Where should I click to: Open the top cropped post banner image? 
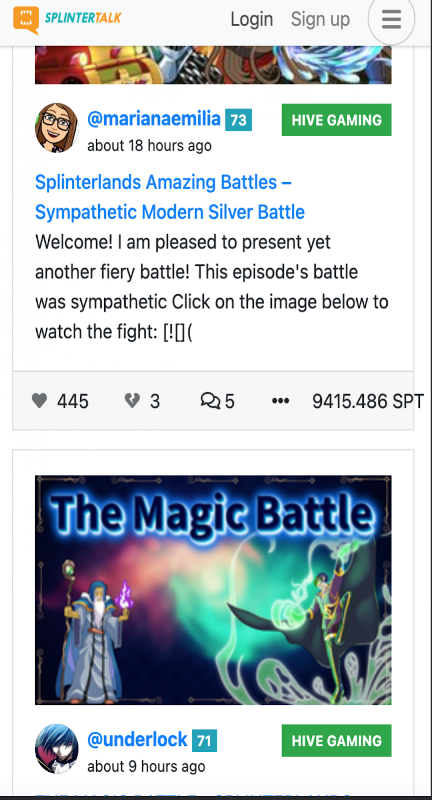[213, 65]
